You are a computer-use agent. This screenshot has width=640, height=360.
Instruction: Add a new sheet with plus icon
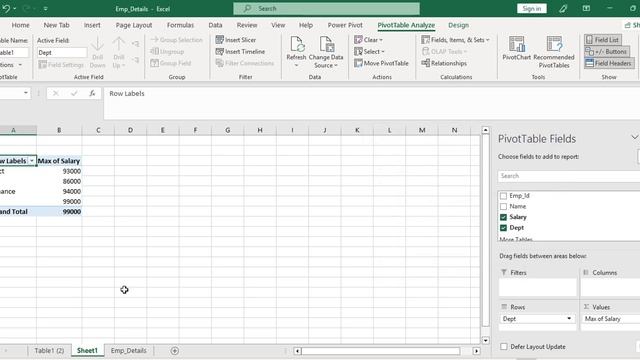(x=175, y=351)
